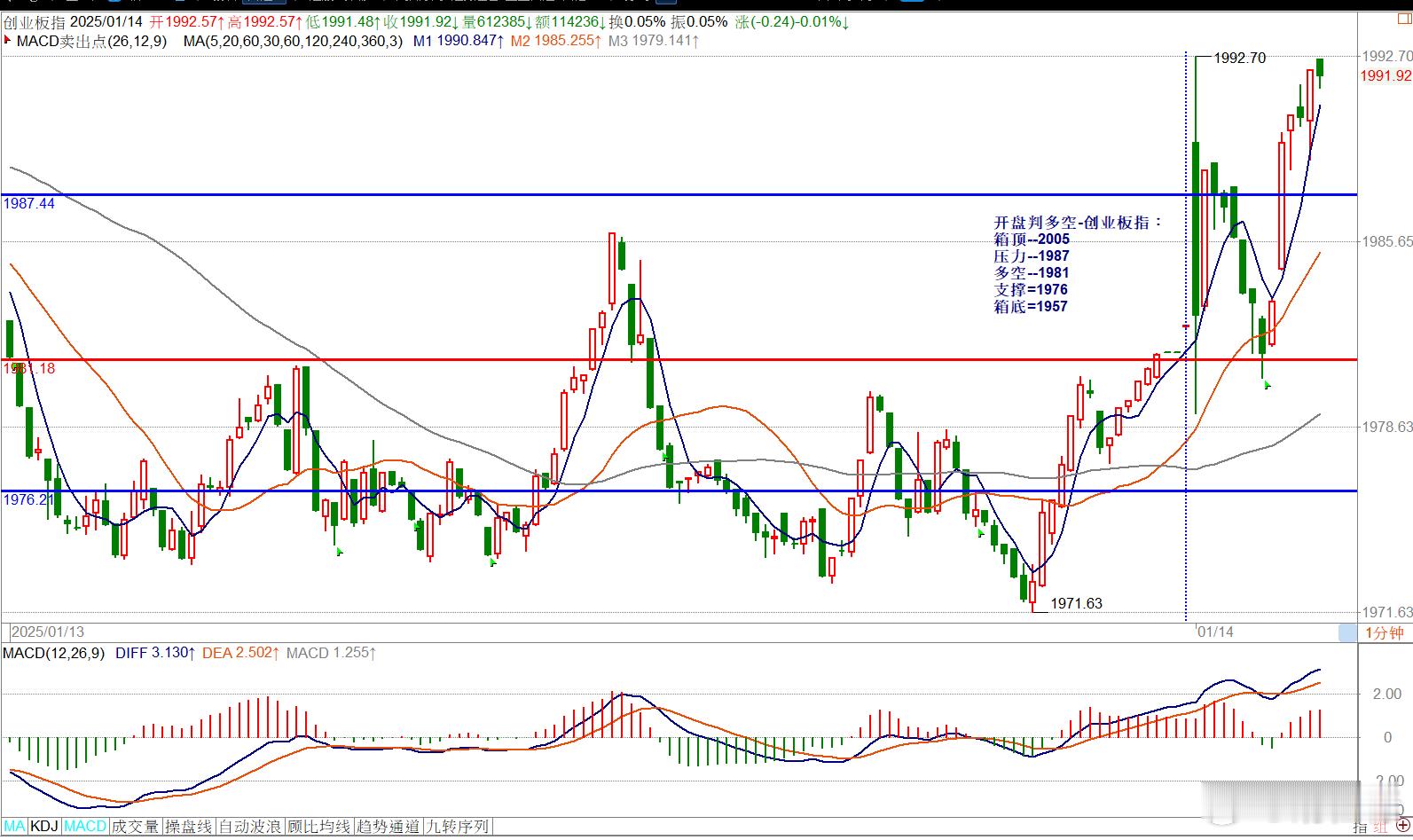The height and width of the screenshot is (840, 1413).
Task: Switch to the MA indicator tab
Action: [x=15, y=826]
